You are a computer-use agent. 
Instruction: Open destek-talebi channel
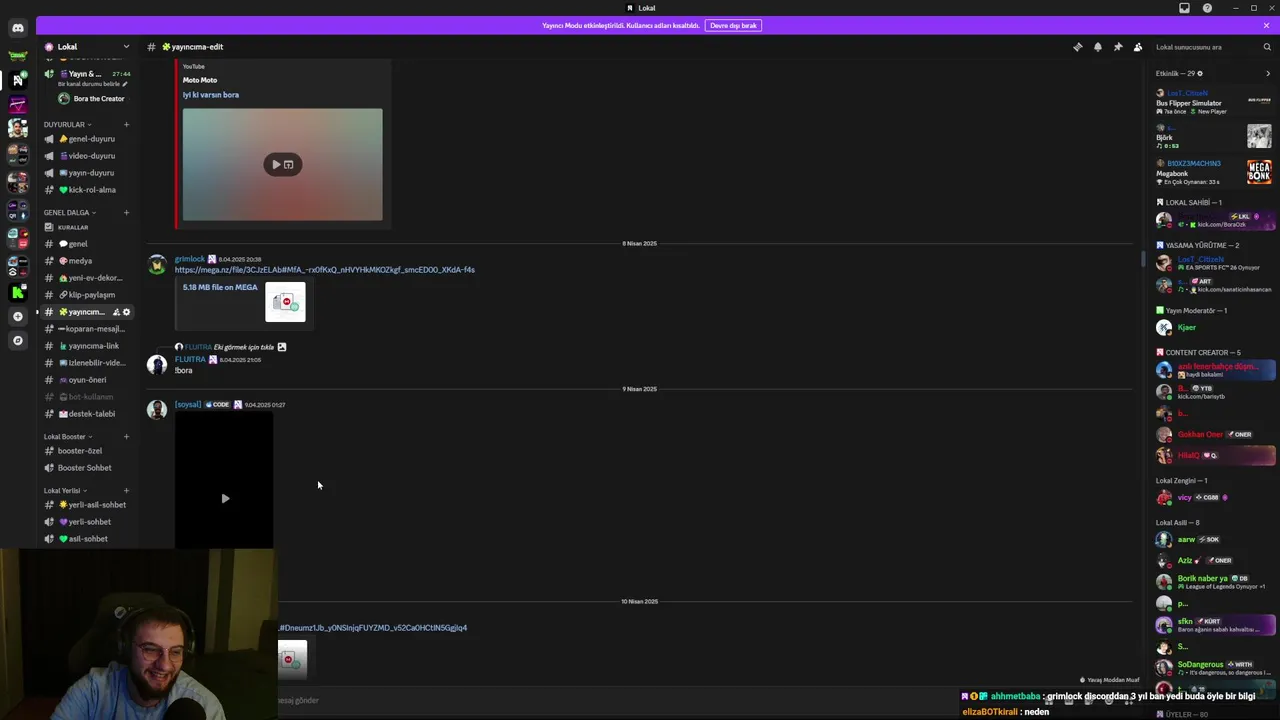click(x=87, y=414)
